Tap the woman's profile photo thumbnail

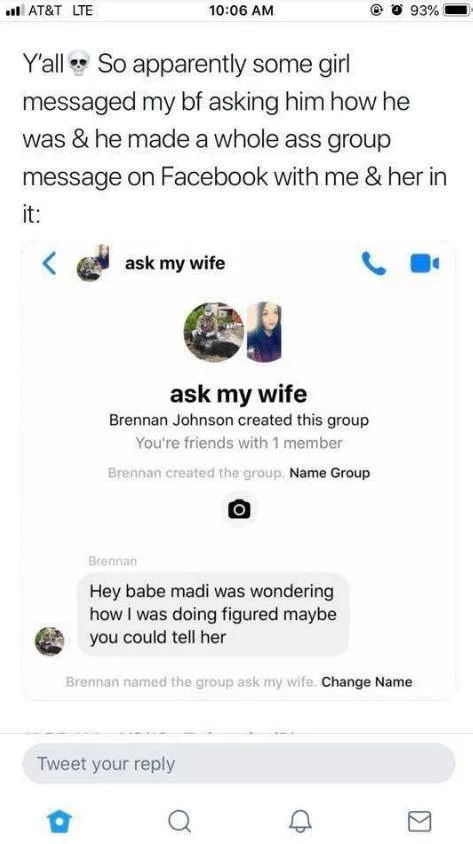coord(264,332)
